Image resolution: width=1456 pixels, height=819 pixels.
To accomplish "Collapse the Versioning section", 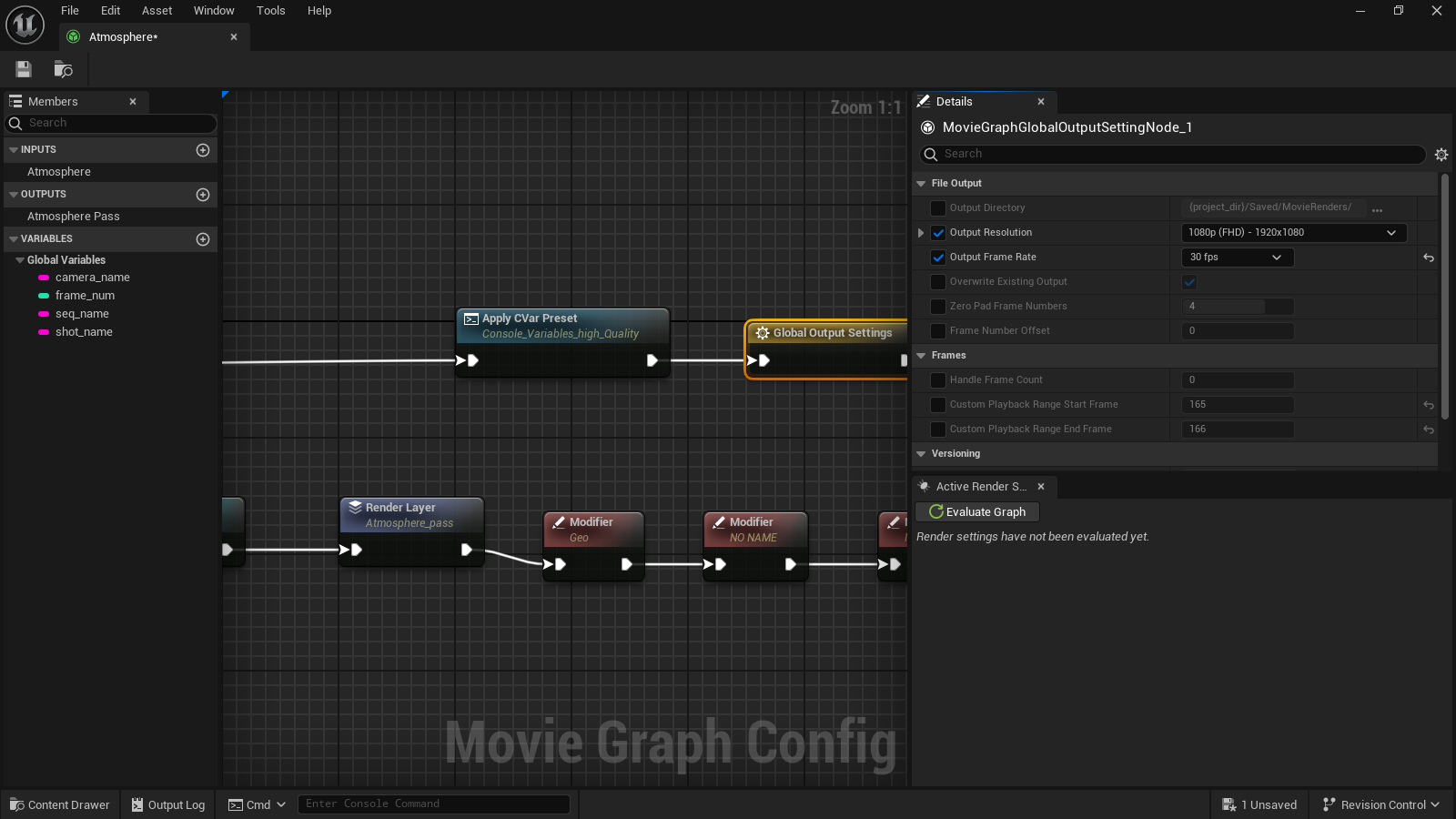I will [x=921, y=454].
